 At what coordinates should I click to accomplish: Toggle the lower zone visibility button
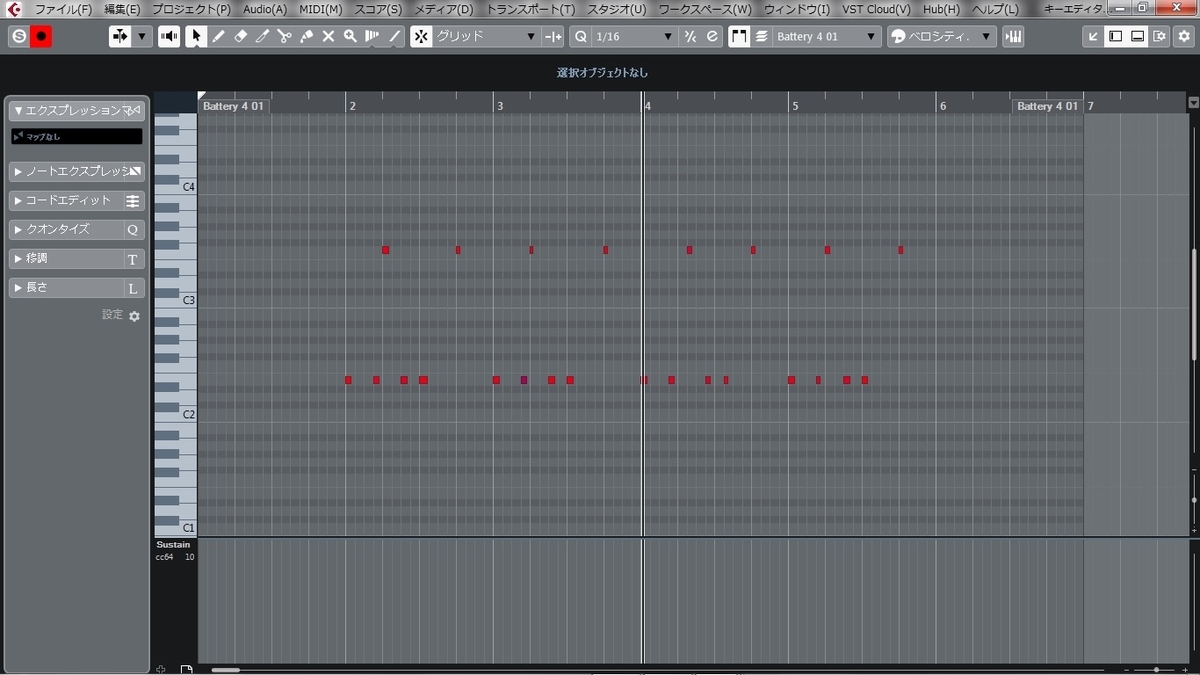(1138, 36)
